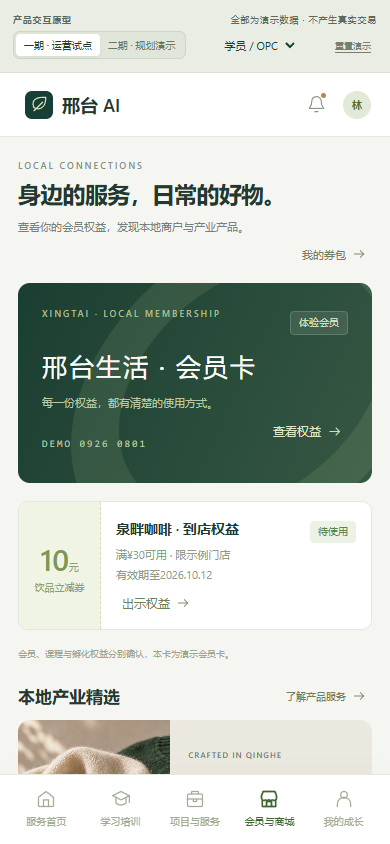Open 我的成长 person tab
390x844 pixels.
point(343,808)
